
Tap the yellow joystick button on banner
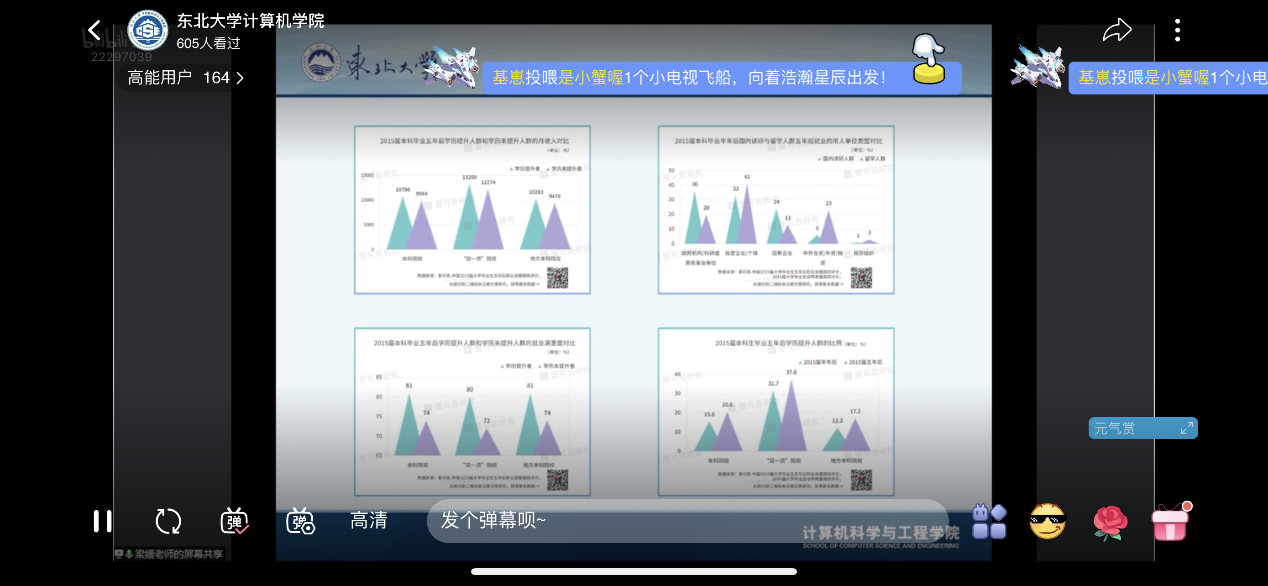click(929, 60)
